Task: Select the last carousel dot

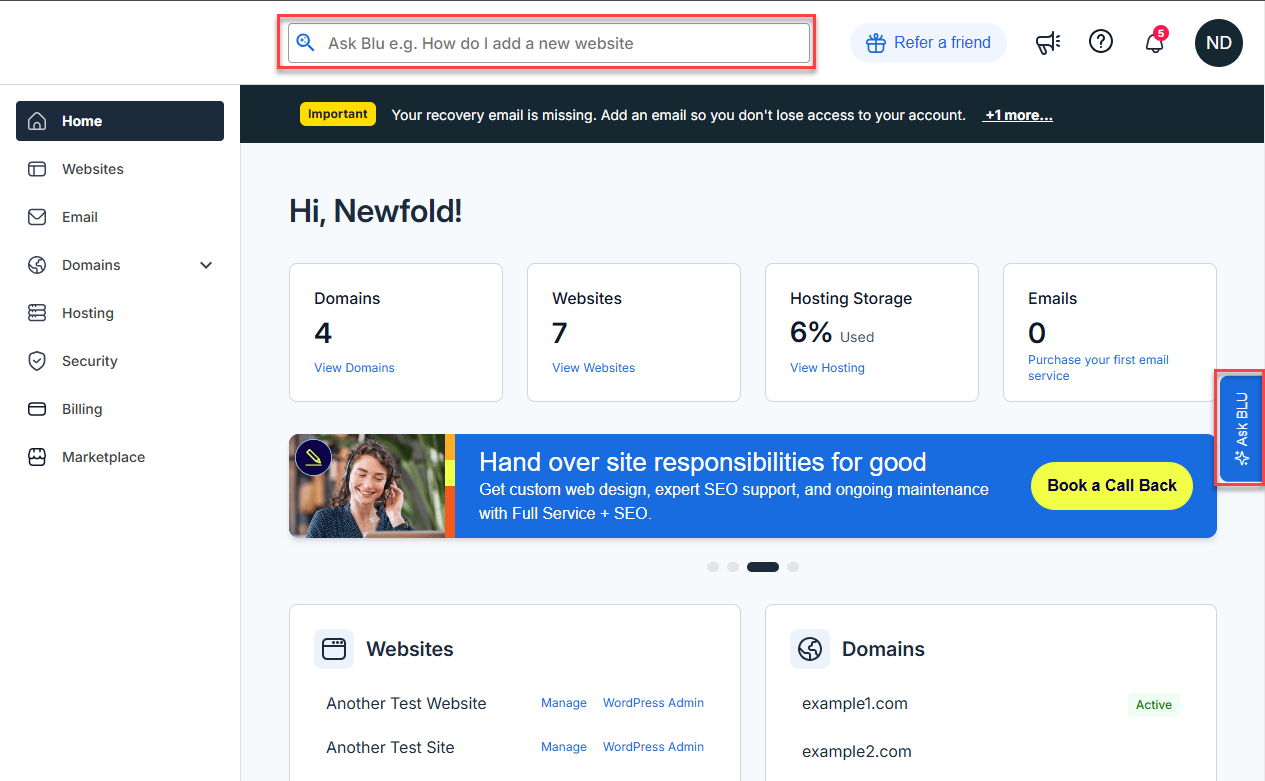Action: coord(793,567)
